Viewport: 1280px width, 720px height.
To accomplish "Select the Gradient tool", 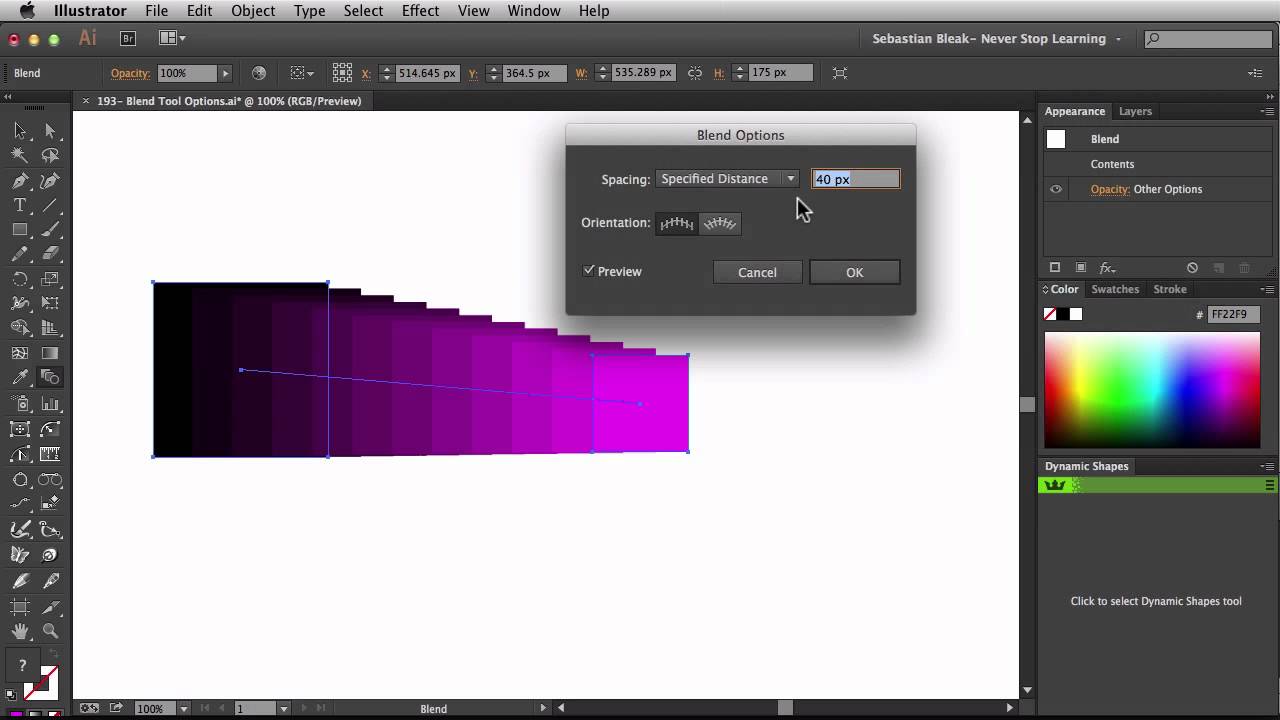I will click(x=50, y=353).
